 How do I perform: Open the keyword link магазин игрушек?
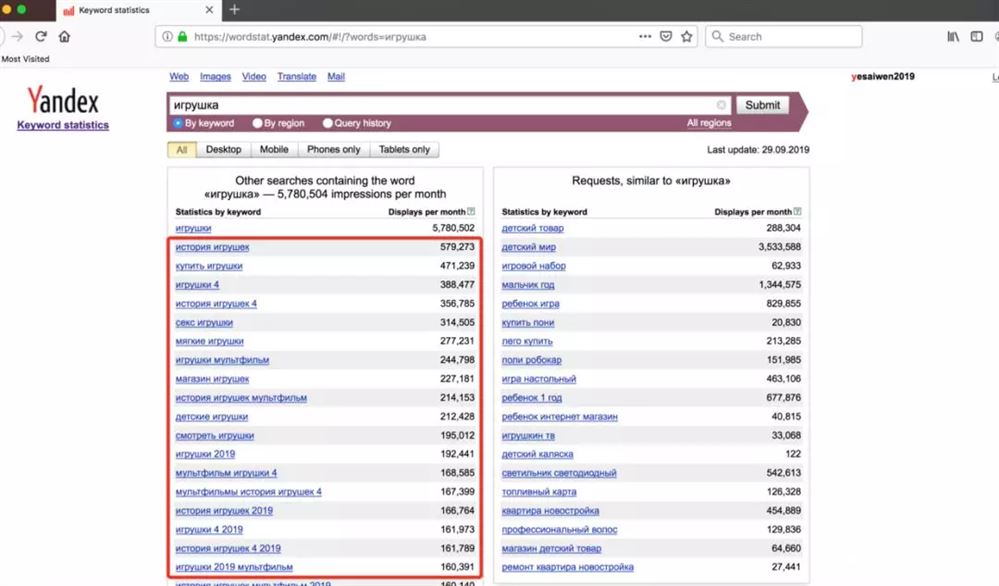(212, 379)
